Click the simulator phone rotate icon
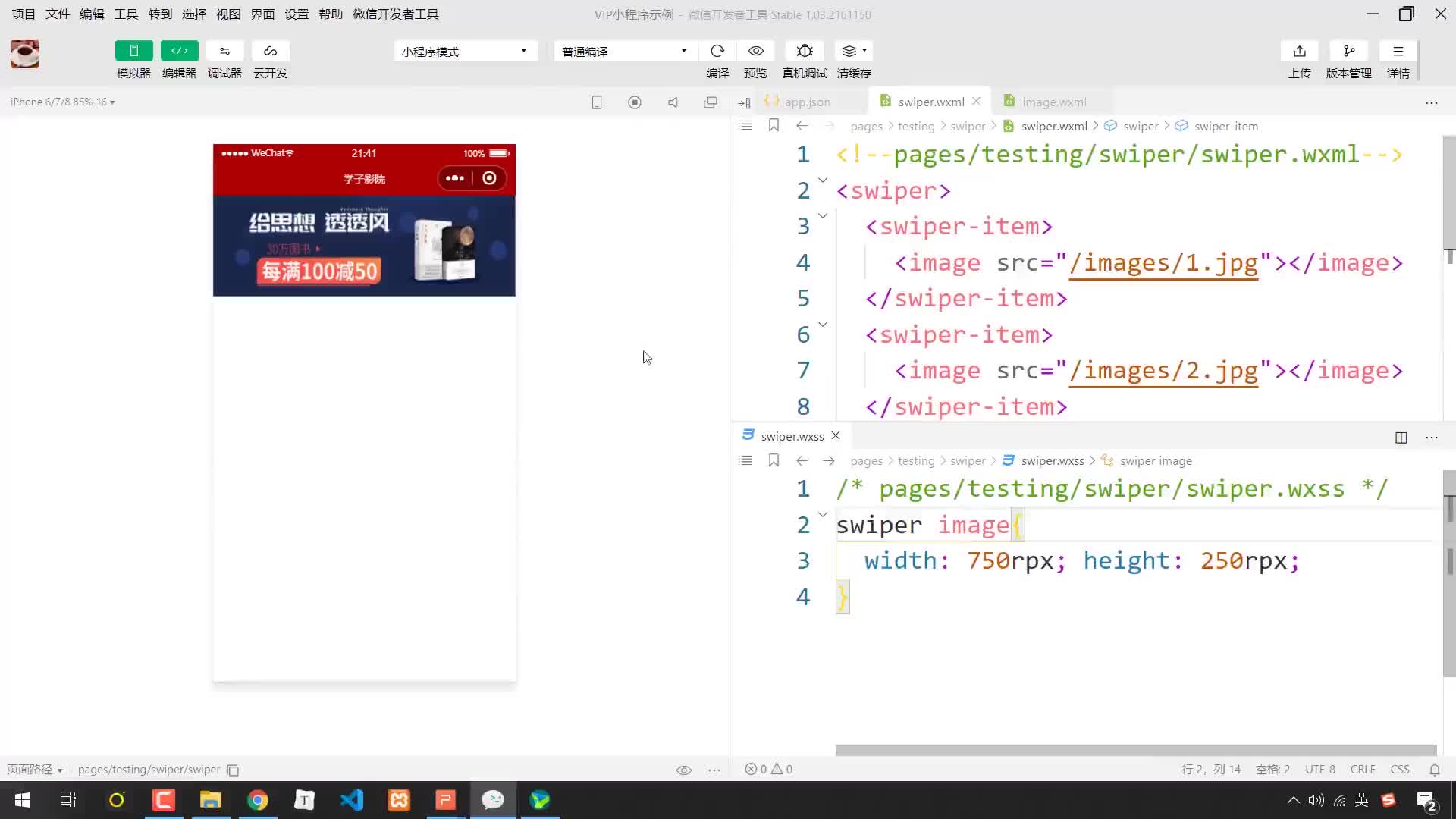 click(x=597, y=102)
